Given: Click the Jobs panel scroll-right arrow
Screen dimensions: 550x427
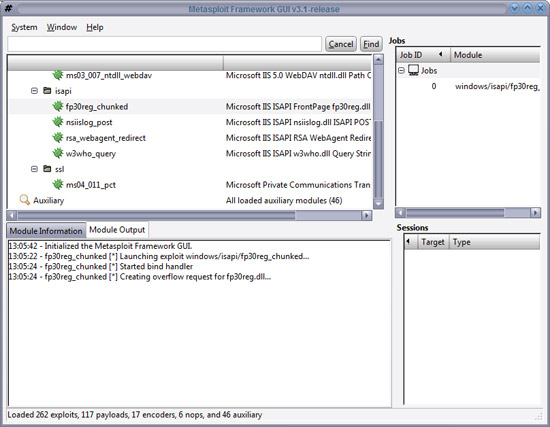Looking at the screenshot, I should point(535,212).
